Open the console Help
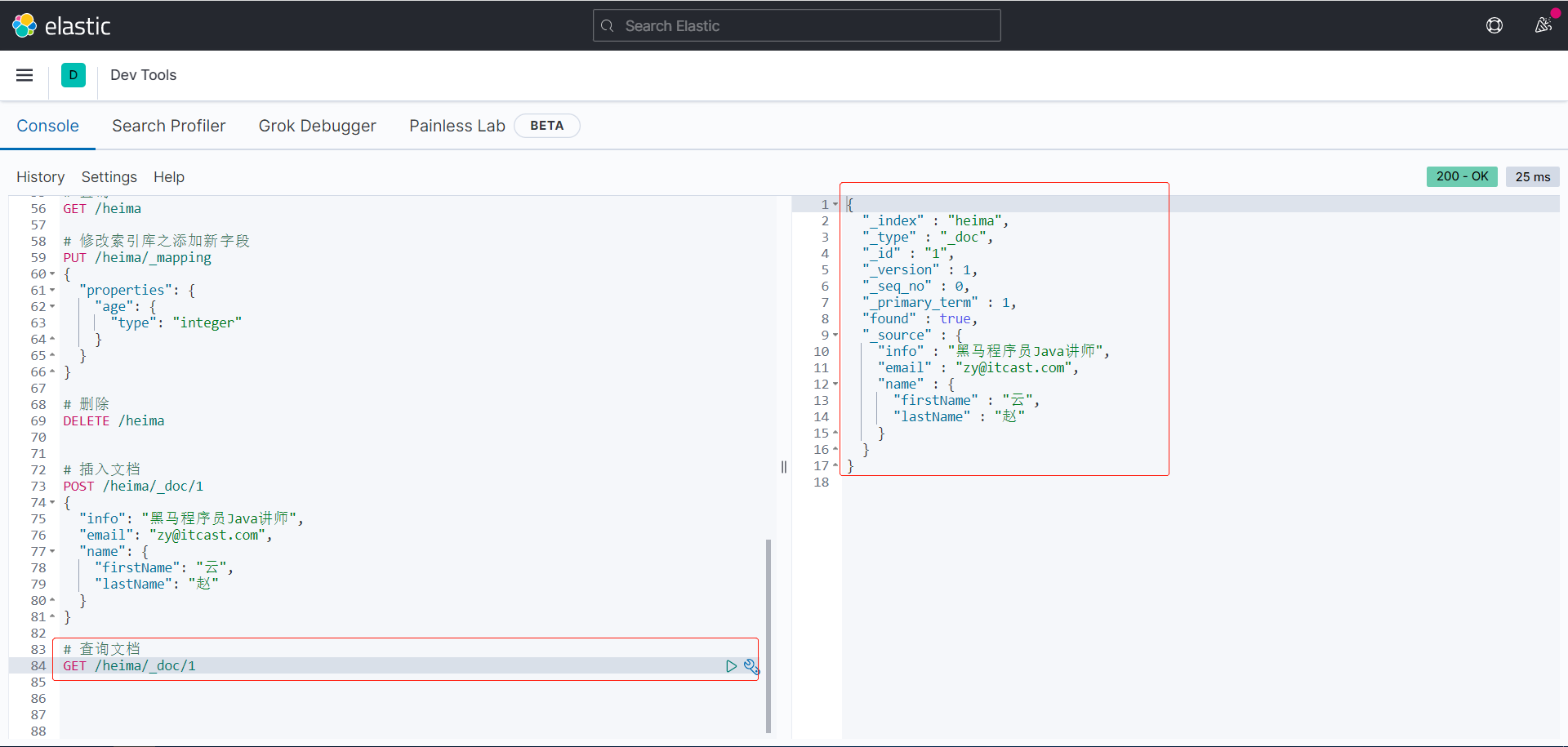1568x747 pixels. coord(169,177)
